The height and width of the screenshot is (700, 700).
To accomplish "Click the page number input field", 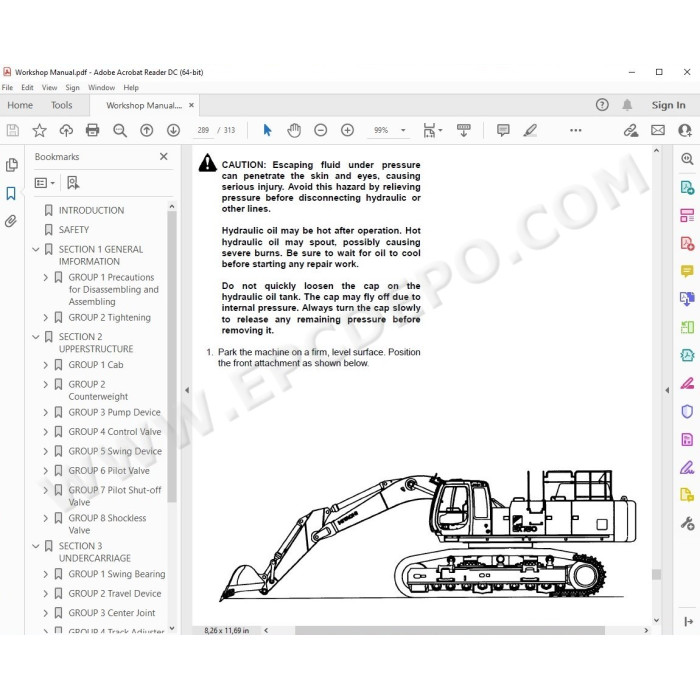I will tap(203, 130).
